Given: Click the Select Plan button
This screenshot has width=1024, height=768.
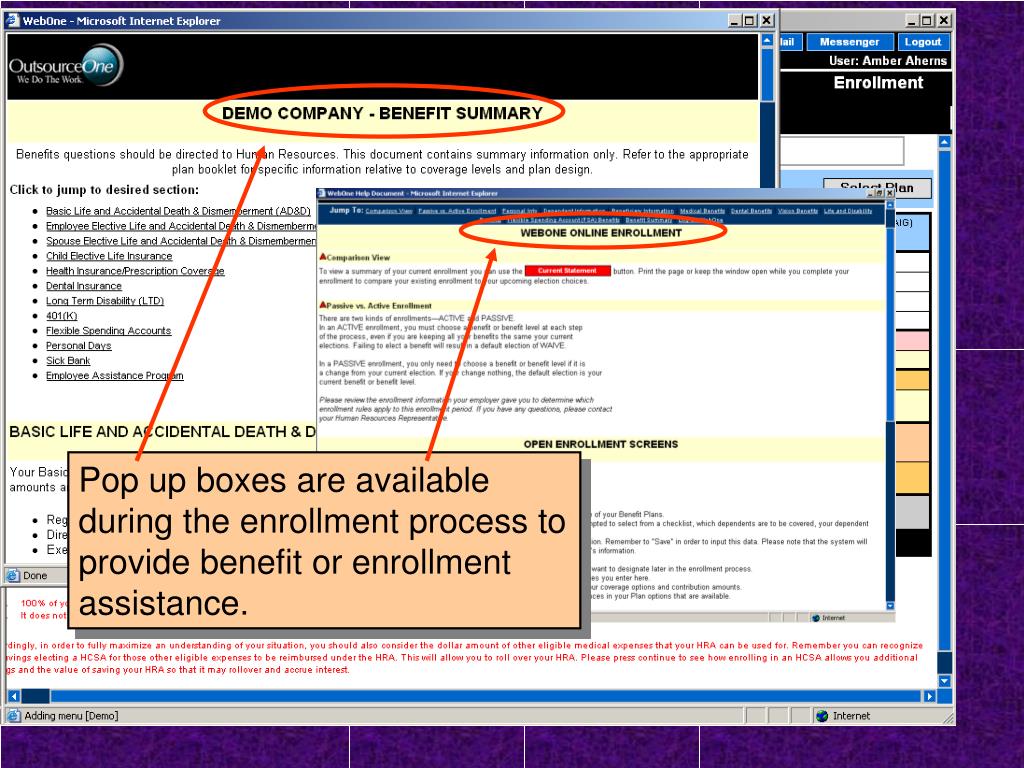Looking at the screenshot, I should pos(877,188).
